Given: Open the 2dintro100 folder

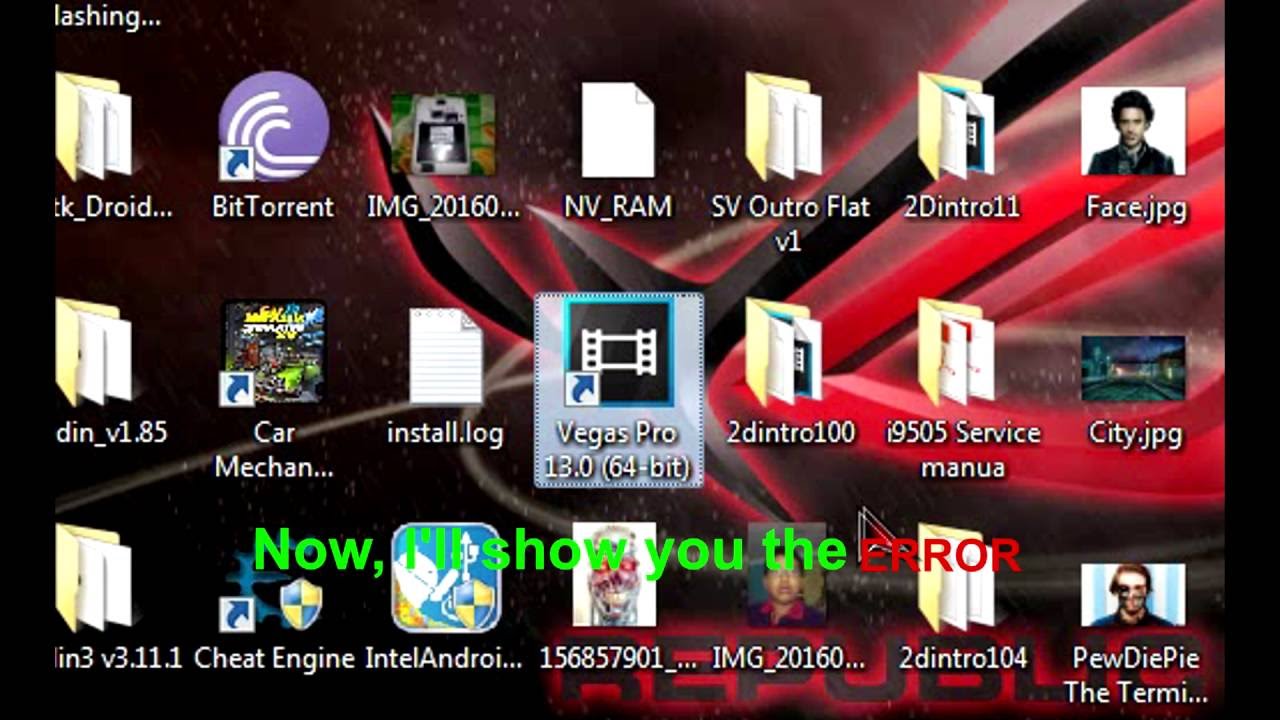Looking at the screenshot, I should [x=790, y=374].
